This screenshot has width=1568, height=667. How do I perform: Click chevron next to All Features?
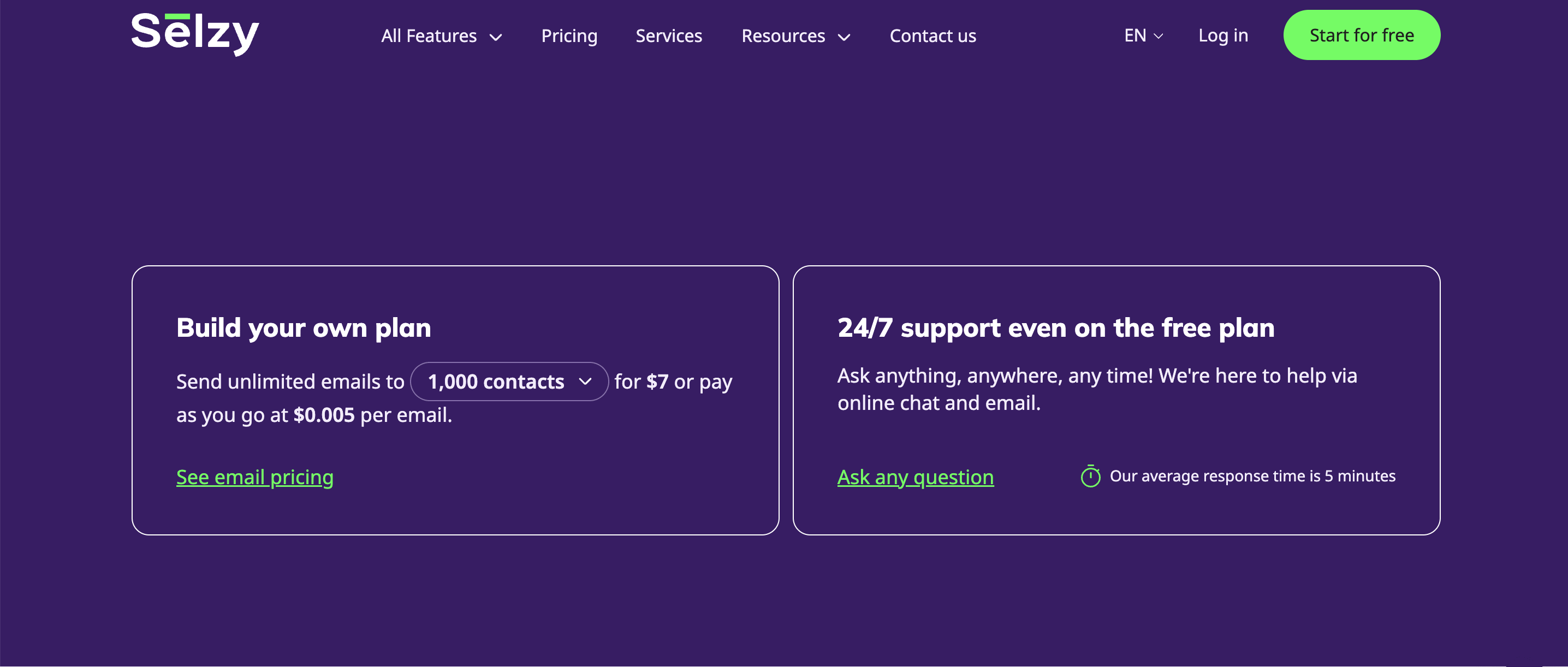click(496, 37)
